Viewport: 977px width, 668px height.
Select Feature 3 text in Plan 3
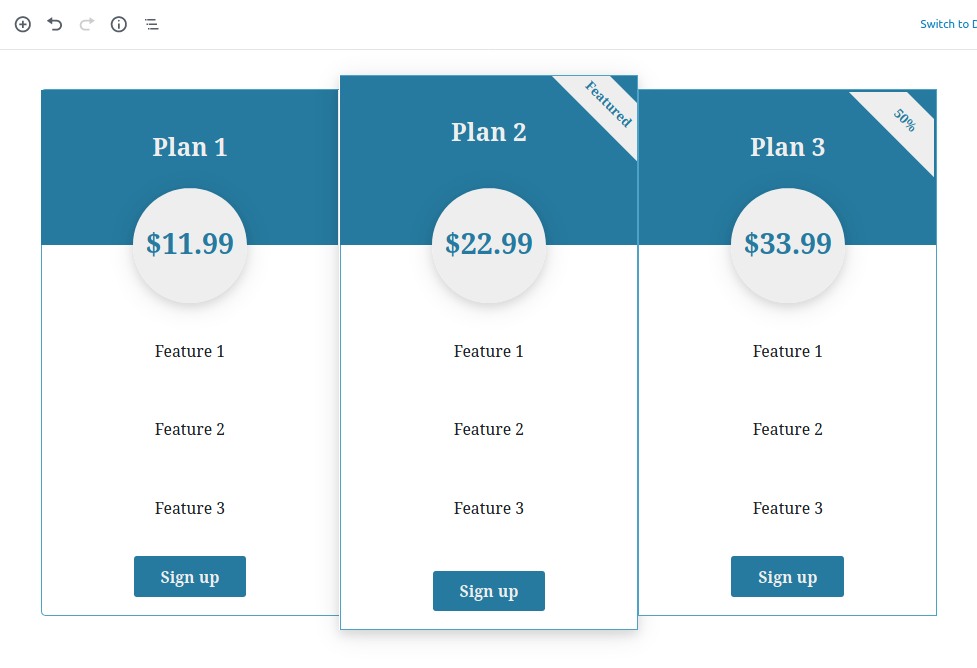coord(788,508)
